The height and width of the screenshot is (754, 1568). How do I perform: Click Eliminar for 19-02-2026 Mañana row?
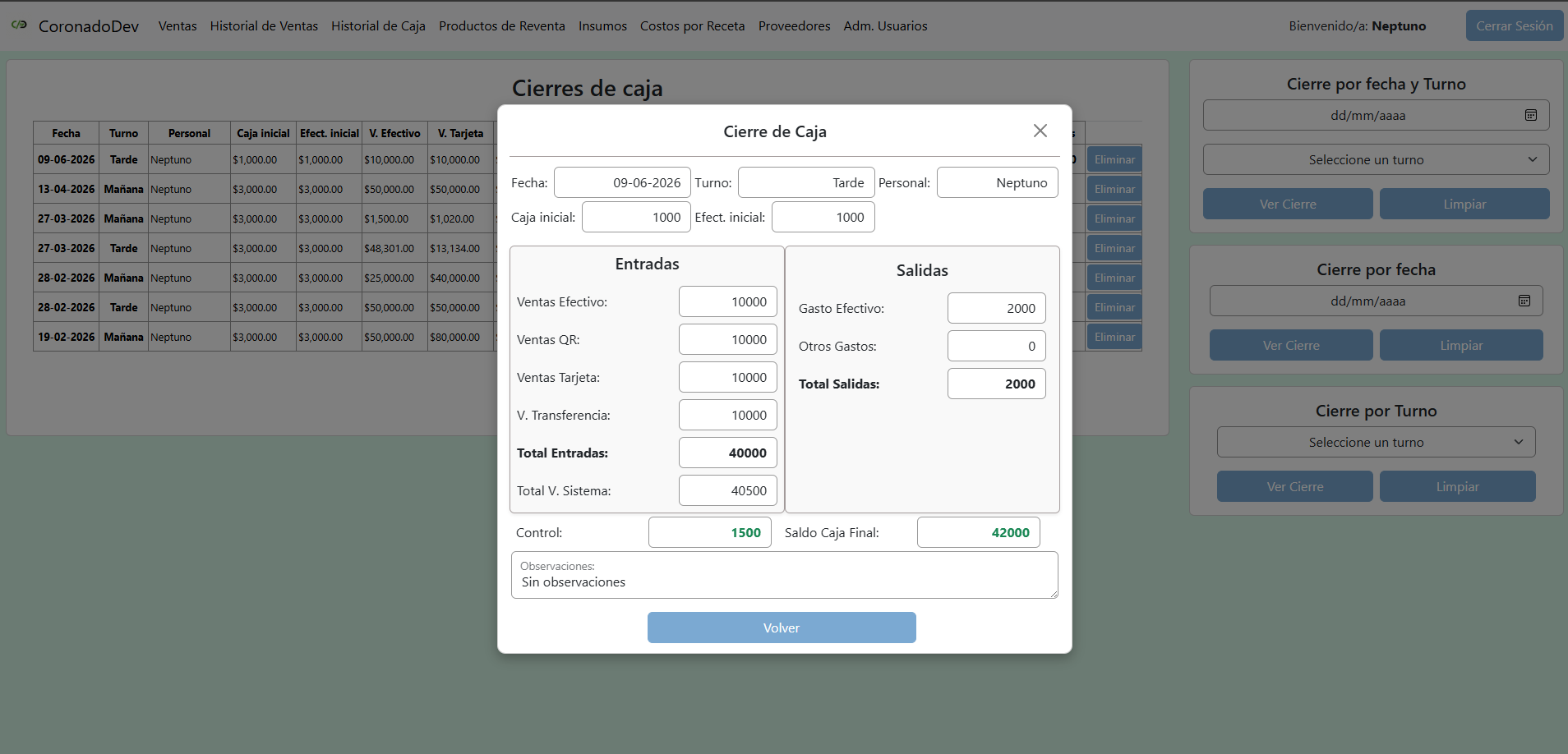tap(1114, 337)
